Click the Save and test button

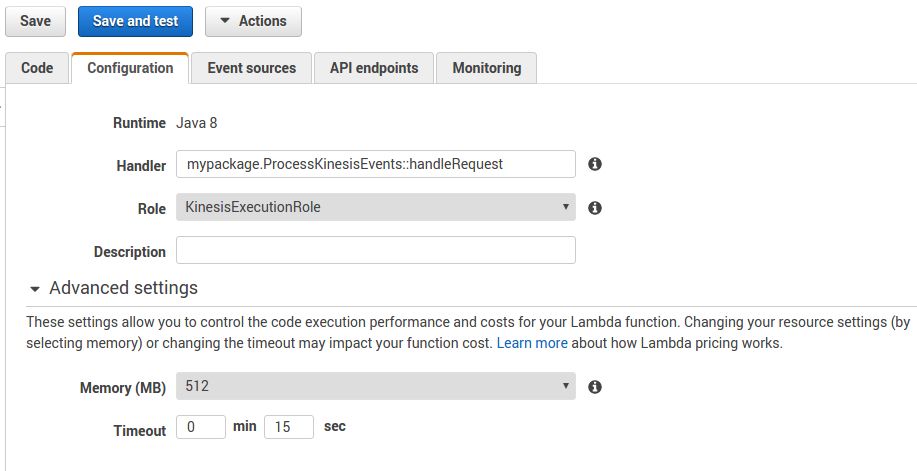pyautogui.click(x=136, y=21)
